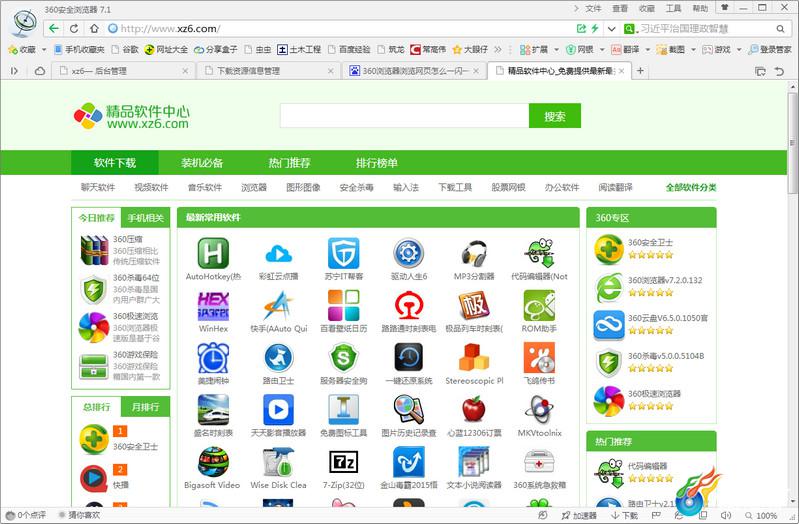
Task: Open AutoHotkey software icon
Action: pyautogui.click(x=213, y=253)
